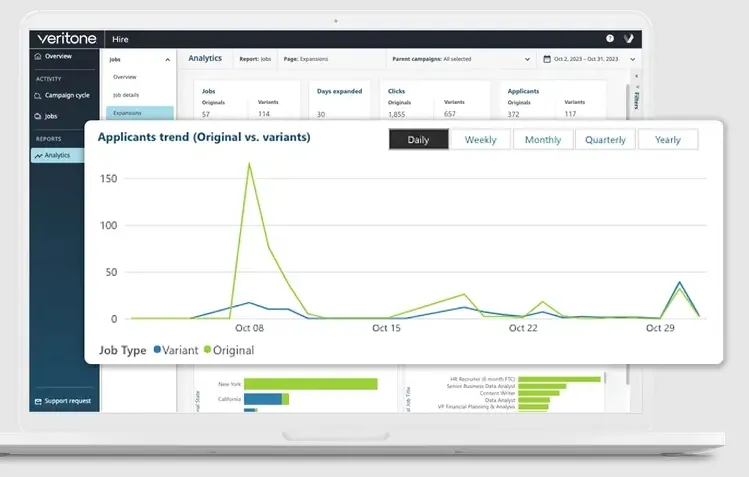The image size is (749, 477).
Task: Click the help question mark icon
Action: point(610,39)
